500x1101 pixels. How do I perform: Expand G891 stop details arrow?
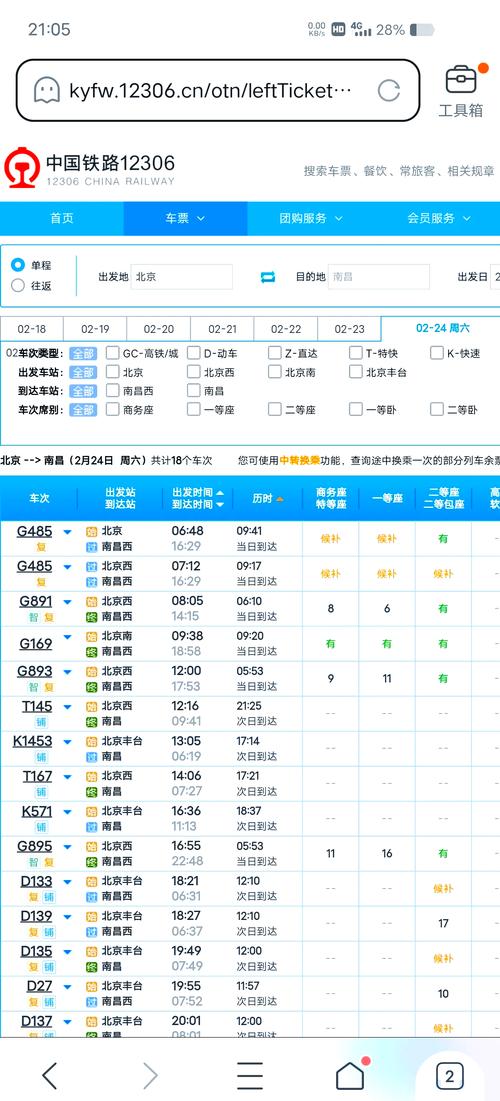[67, 602]
